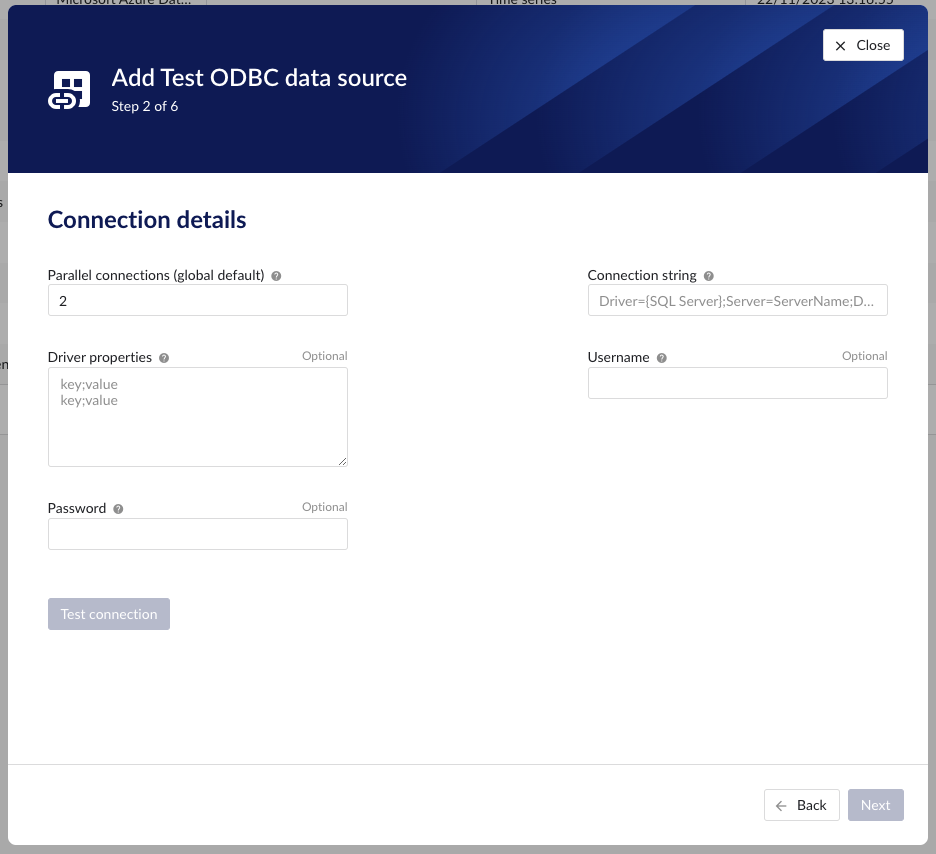Screen dimensions: 936x854
Task: Click the ODBC data source icon in header
Action: tap(69, 90)
